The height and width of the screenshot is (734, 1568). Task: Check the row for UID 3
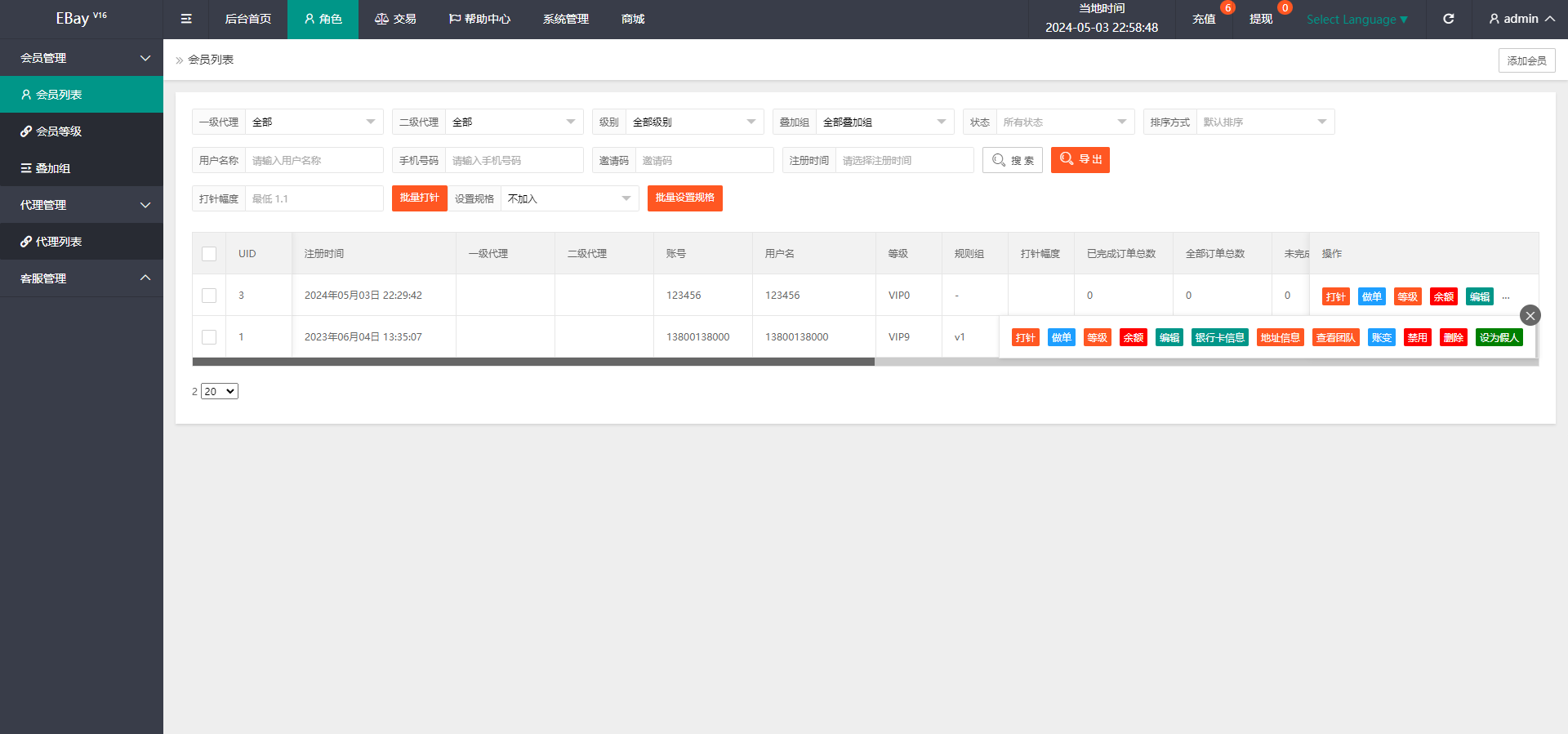coord(209,296)
